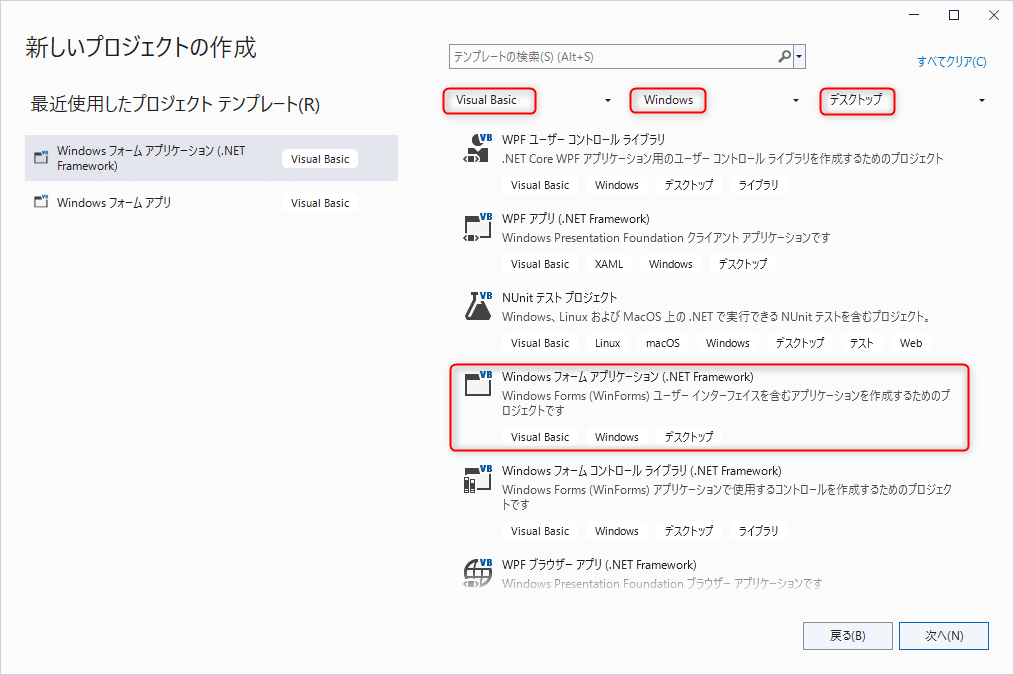The width and height of the screenshot is (1014, 675).
Task: Select recent template Windows フォーム アプリ
Action: coord(211,202)
